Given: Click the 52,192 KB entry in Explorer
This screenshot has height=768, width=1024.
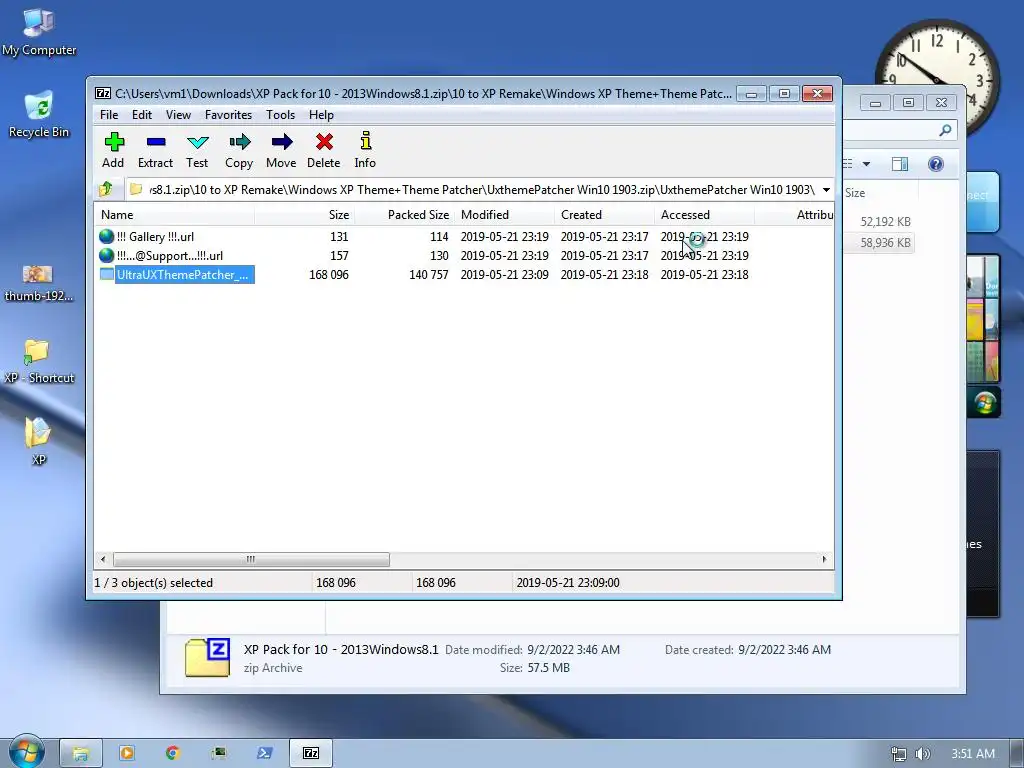Looking at the screenshot, I should pyautogui.click(x=885, y=221).
